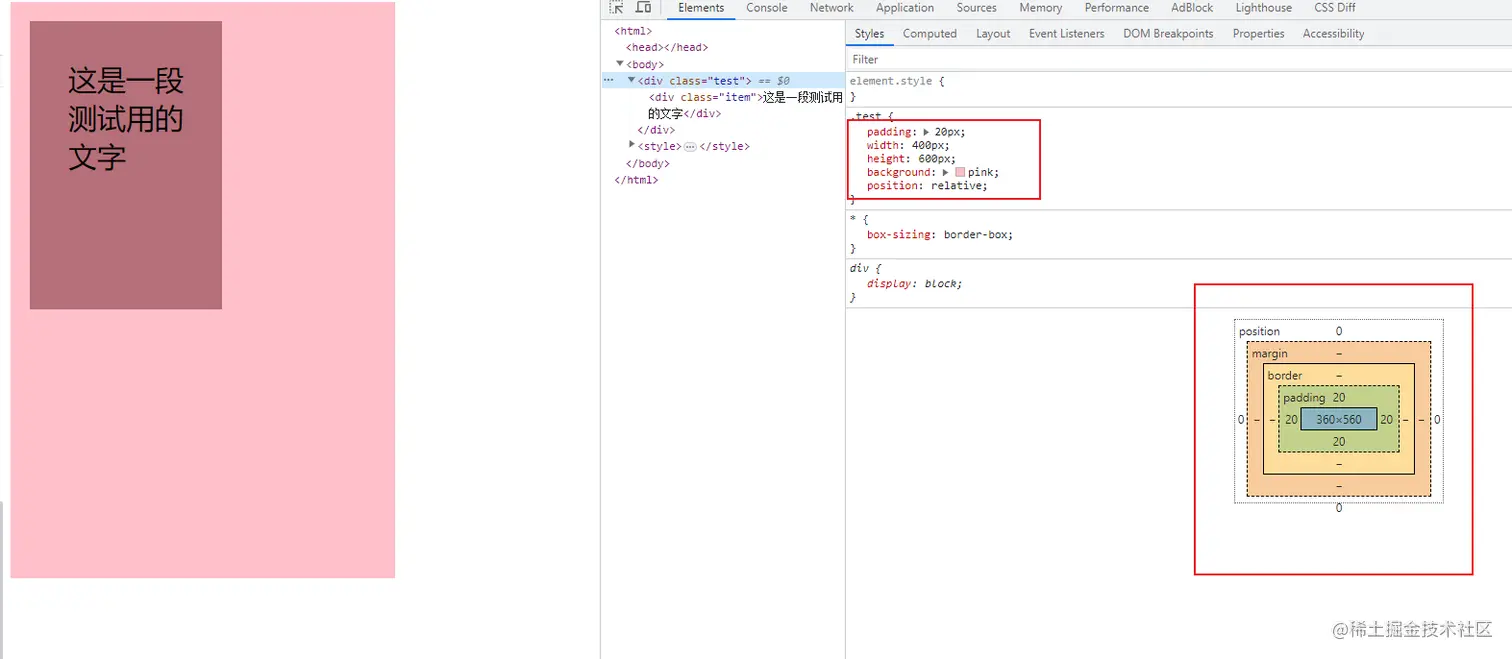Open the Console tab
This screenshot has height=659, width=1512.
pyautogui.click(x=767, y=8)
